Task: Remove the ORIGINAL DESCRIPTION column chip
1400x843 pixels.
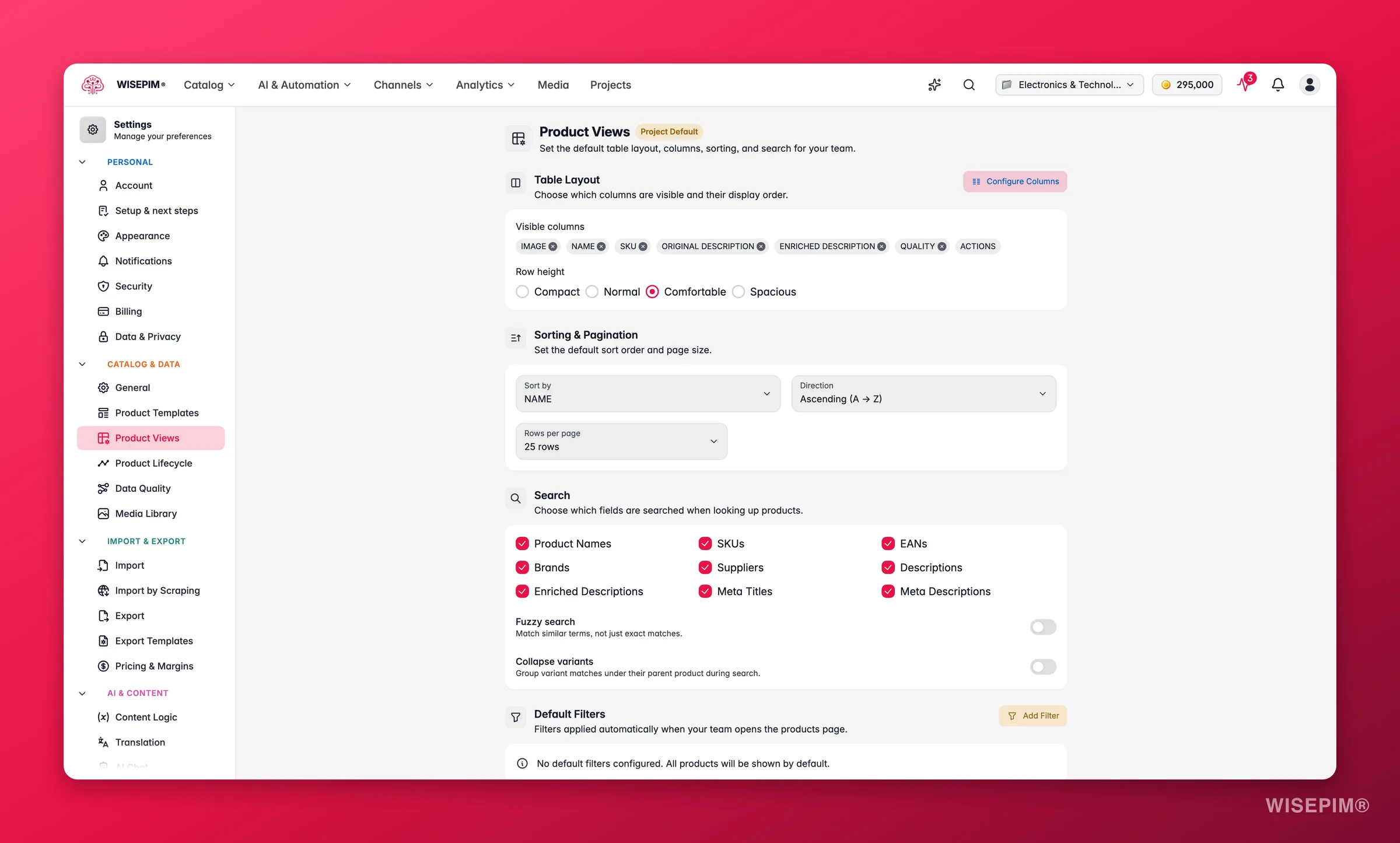Action: 761,246
